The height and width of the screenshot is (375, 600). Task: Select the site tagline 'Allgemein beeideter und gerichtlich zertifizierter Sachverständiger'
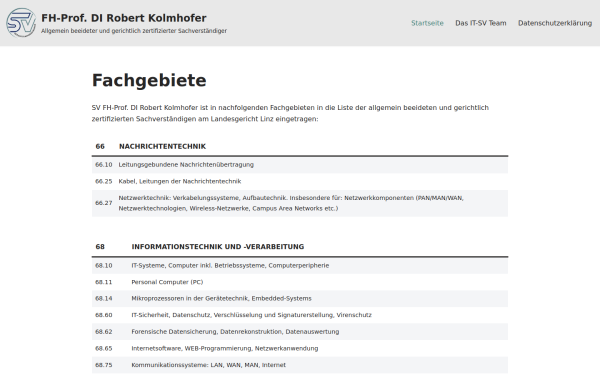(134, 31)
